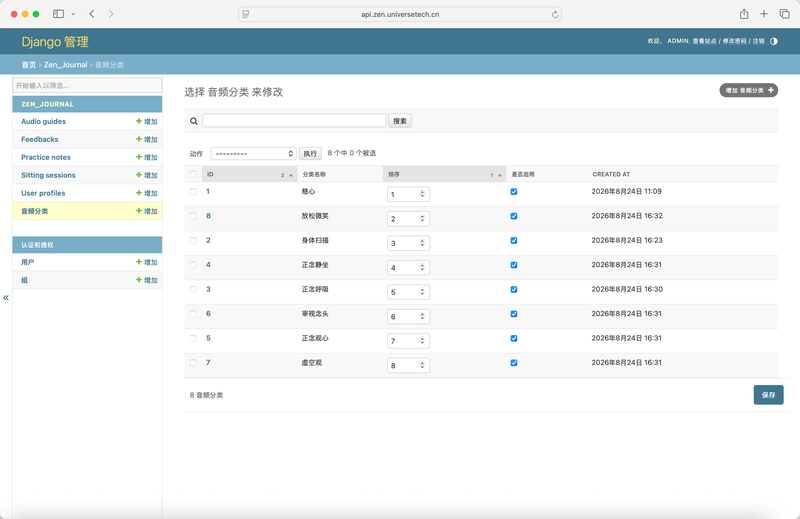Image resolution: width=800 pixels, height=519 pixels.
Task: Click Zen_Journal breadcrumb link
Action: pos(65,65)
